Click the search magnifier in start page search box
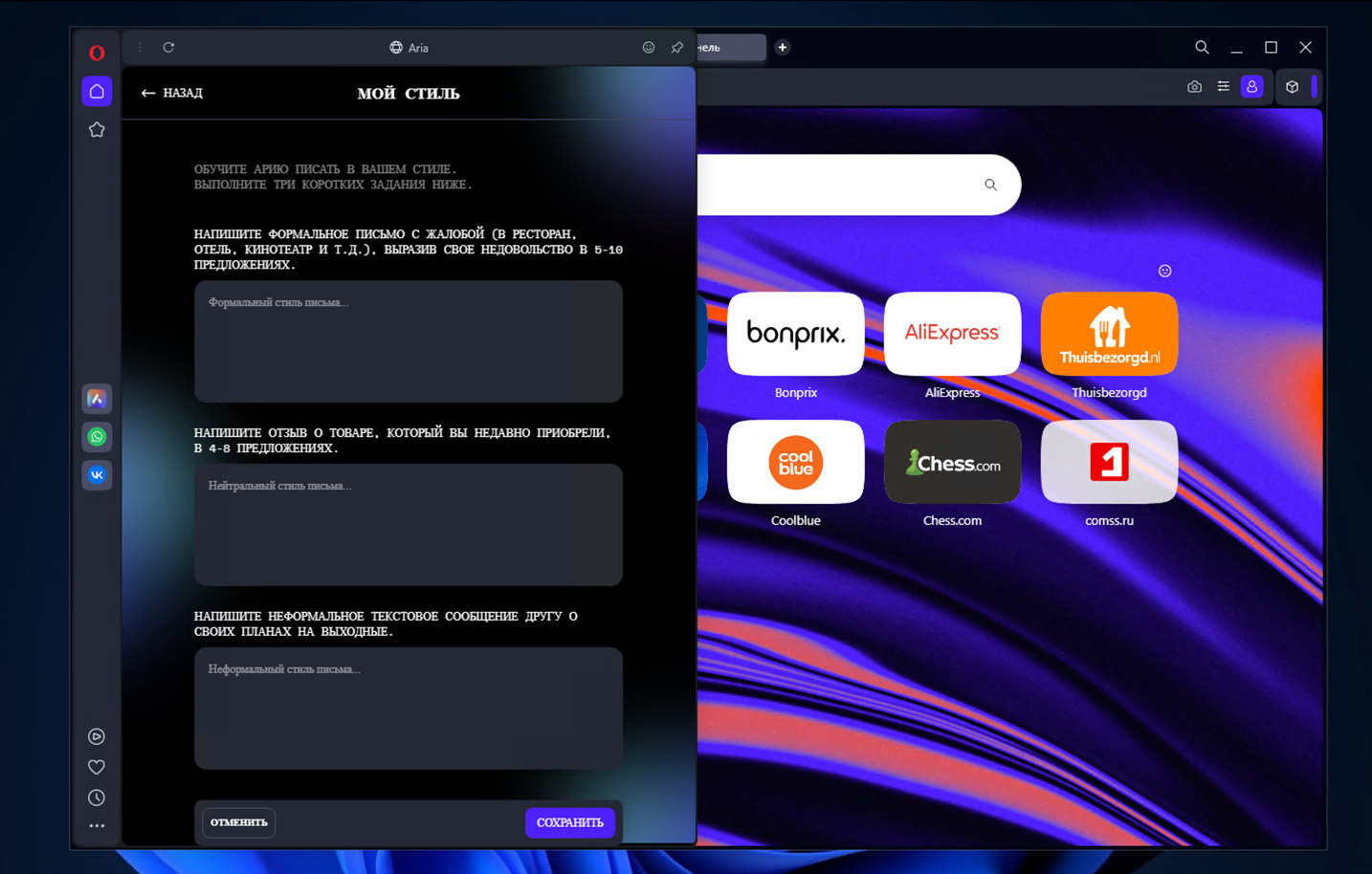1372x874 pixels. [x=991, y=185]
